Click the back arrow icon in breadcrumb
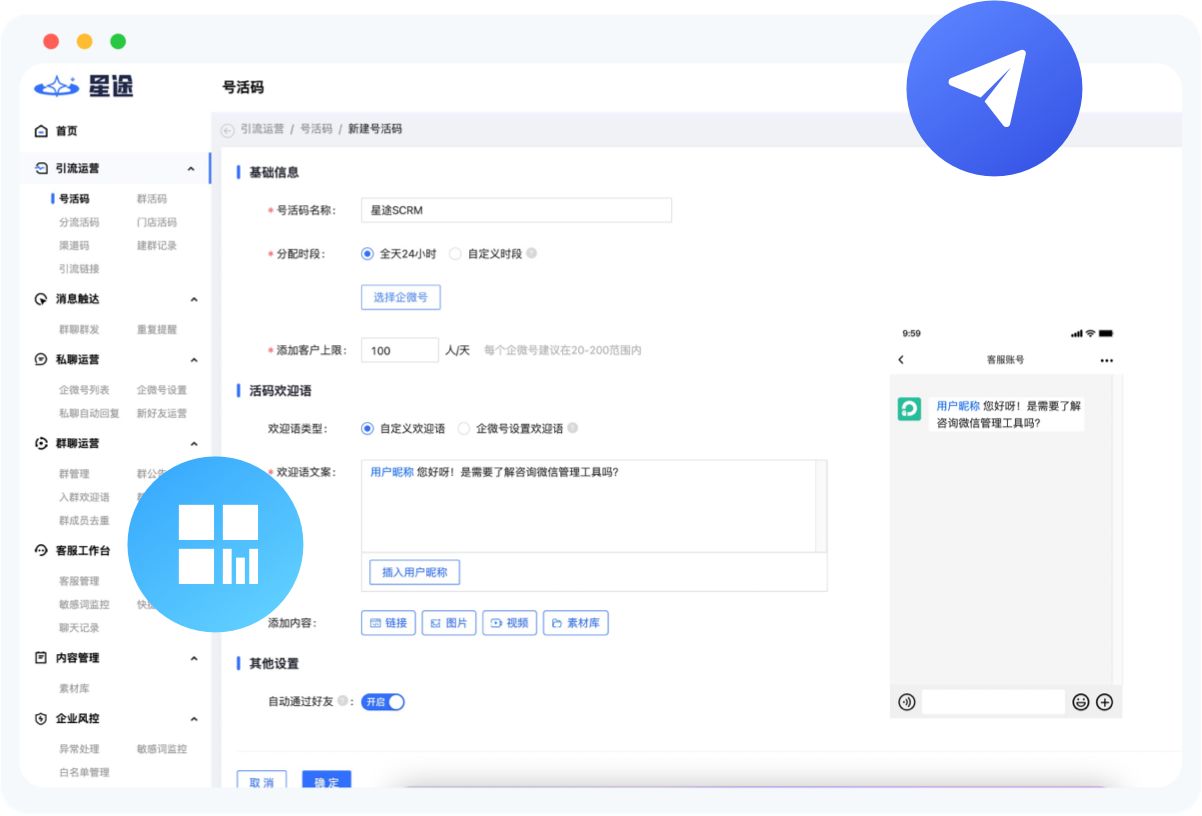The width and height of the screenshot is (1202, 816). pyautogui.click(x=227, y=130)
